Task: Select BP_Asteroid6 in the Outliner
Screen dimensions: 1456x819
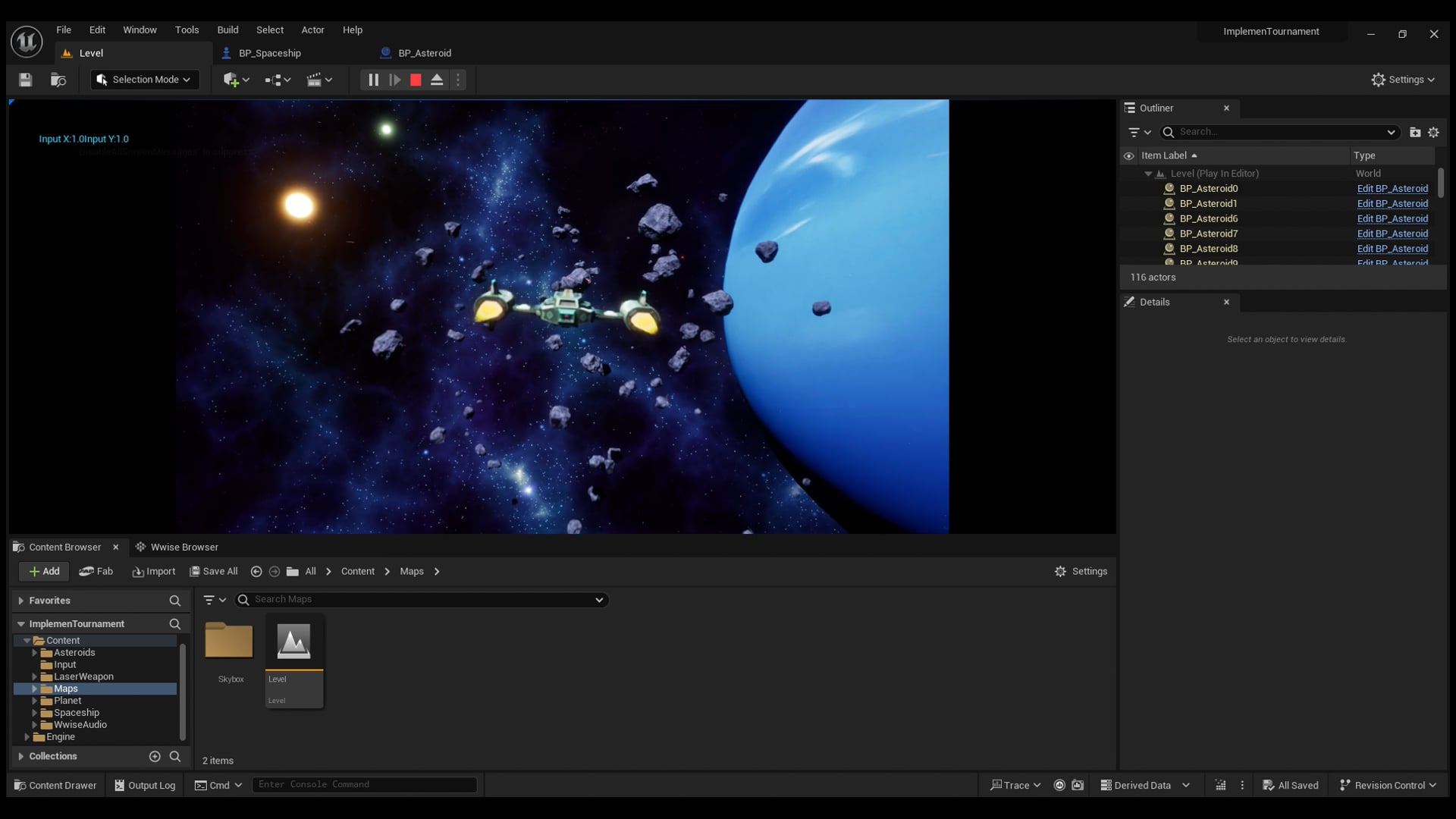Action: click(x=1208, y=218)
